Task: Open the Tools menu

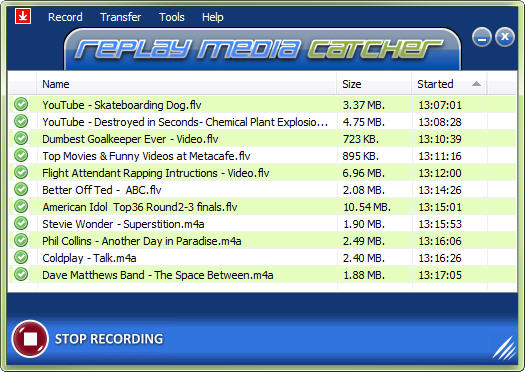Action: [172, 17]
